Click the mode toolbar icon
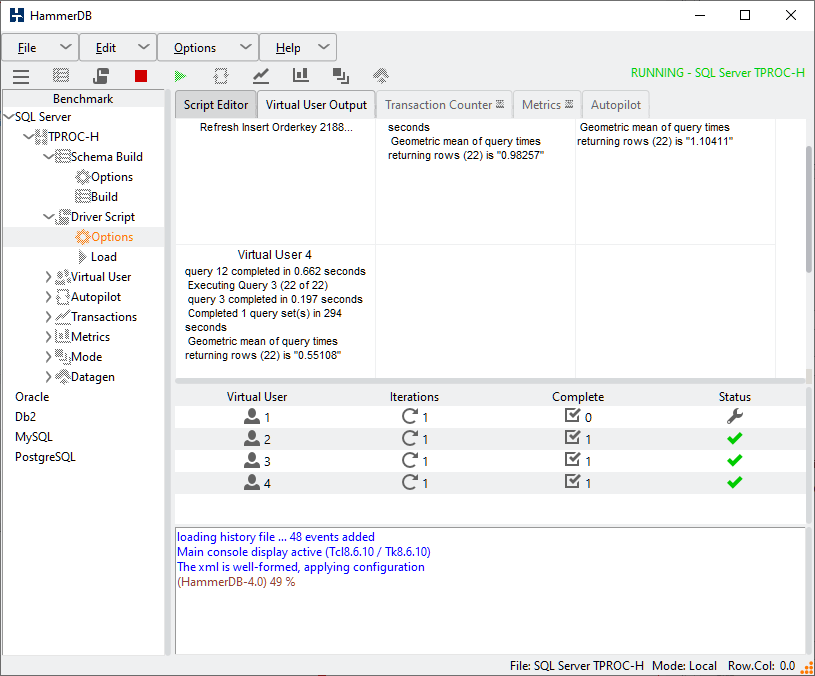The height and width of the screenshot is (676, 815). pos(341,76)
